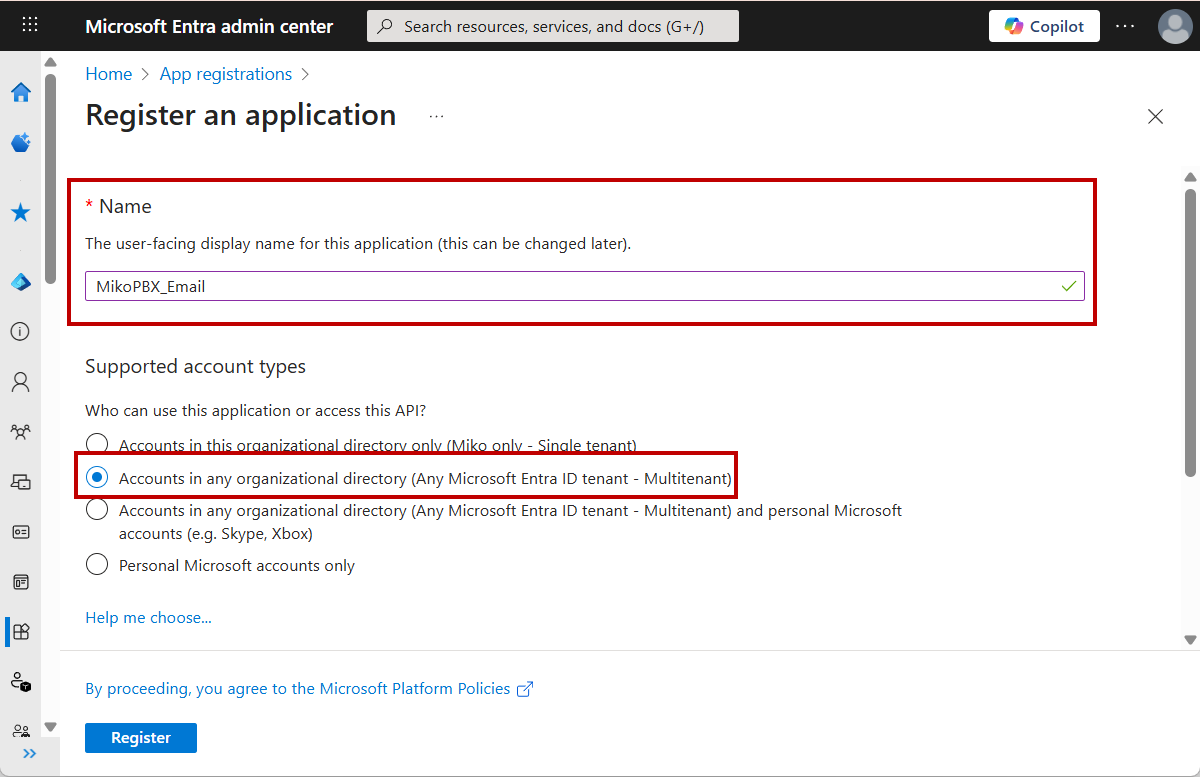Select Personal Microsoft accounts only
This screenshot has height=777, width=1200.
(97, 565)
